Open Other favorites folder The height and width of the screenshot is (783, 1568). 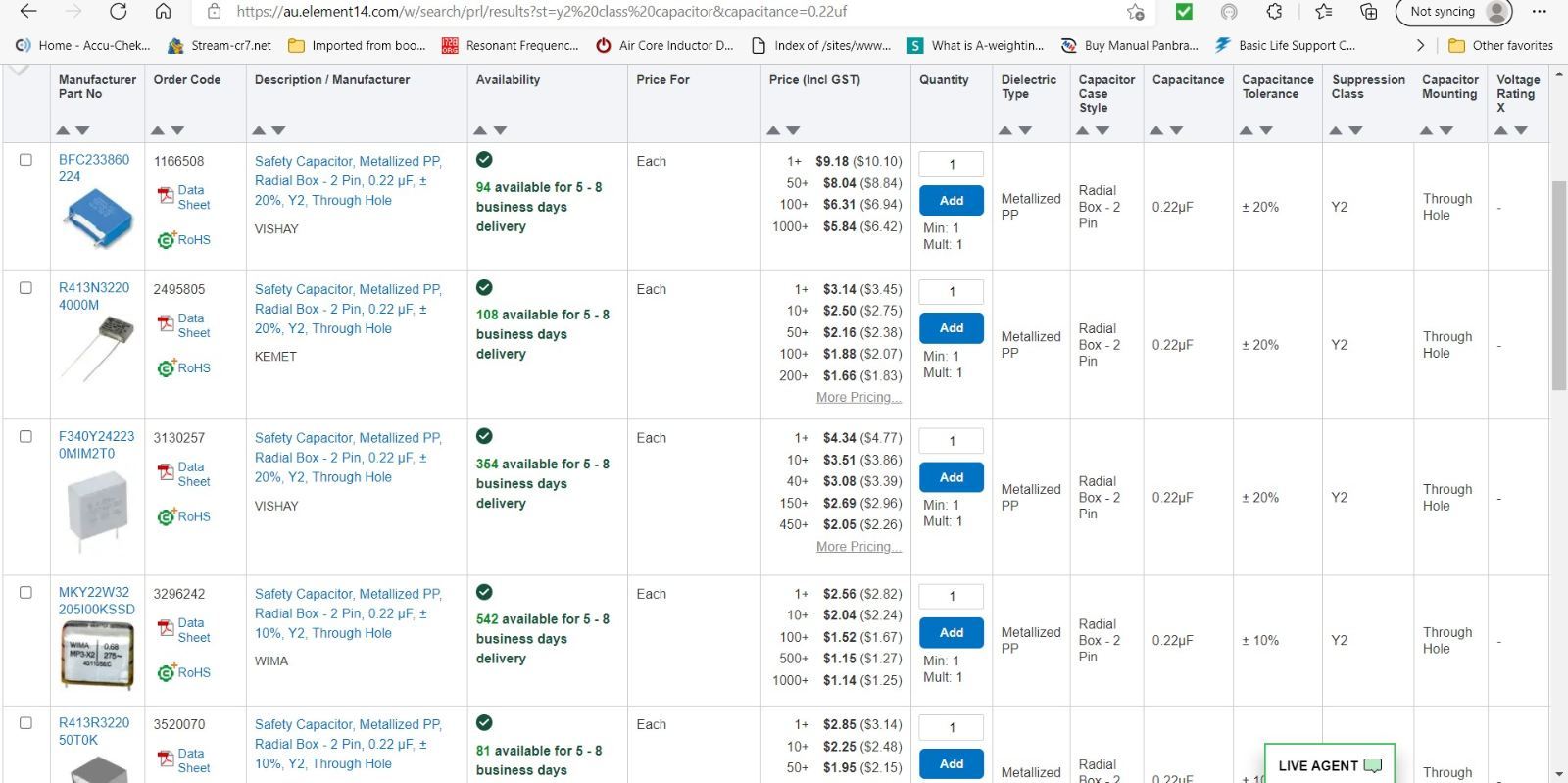click(x=1500, y=45)
